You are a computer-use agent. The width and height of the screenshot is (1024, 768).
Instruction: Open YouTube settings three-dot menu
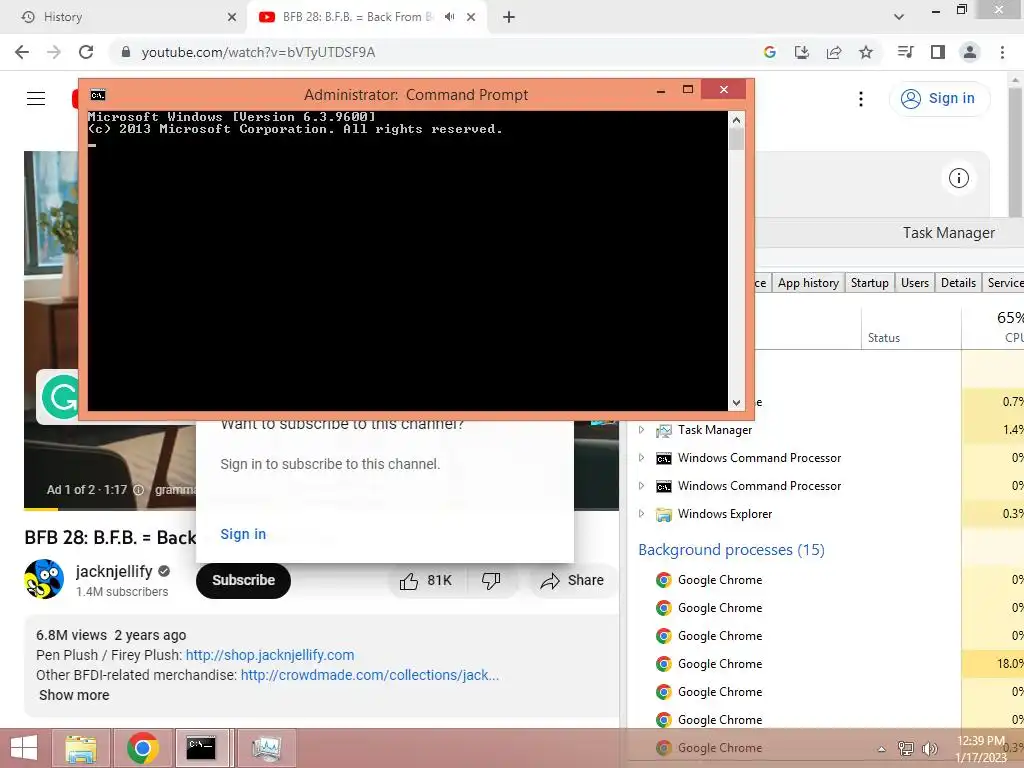(861, 99)
